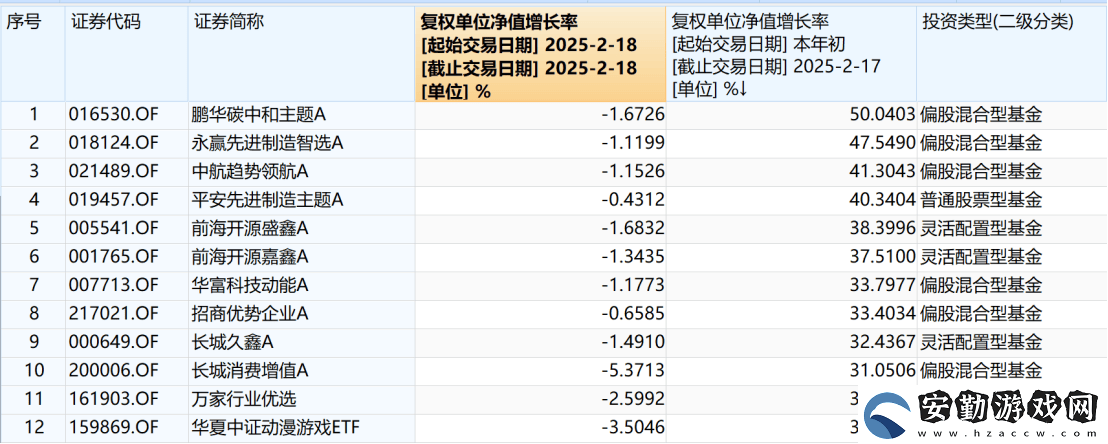Click the daily value -3.5046
The image size is (1108, 444).
pos(633,428)
